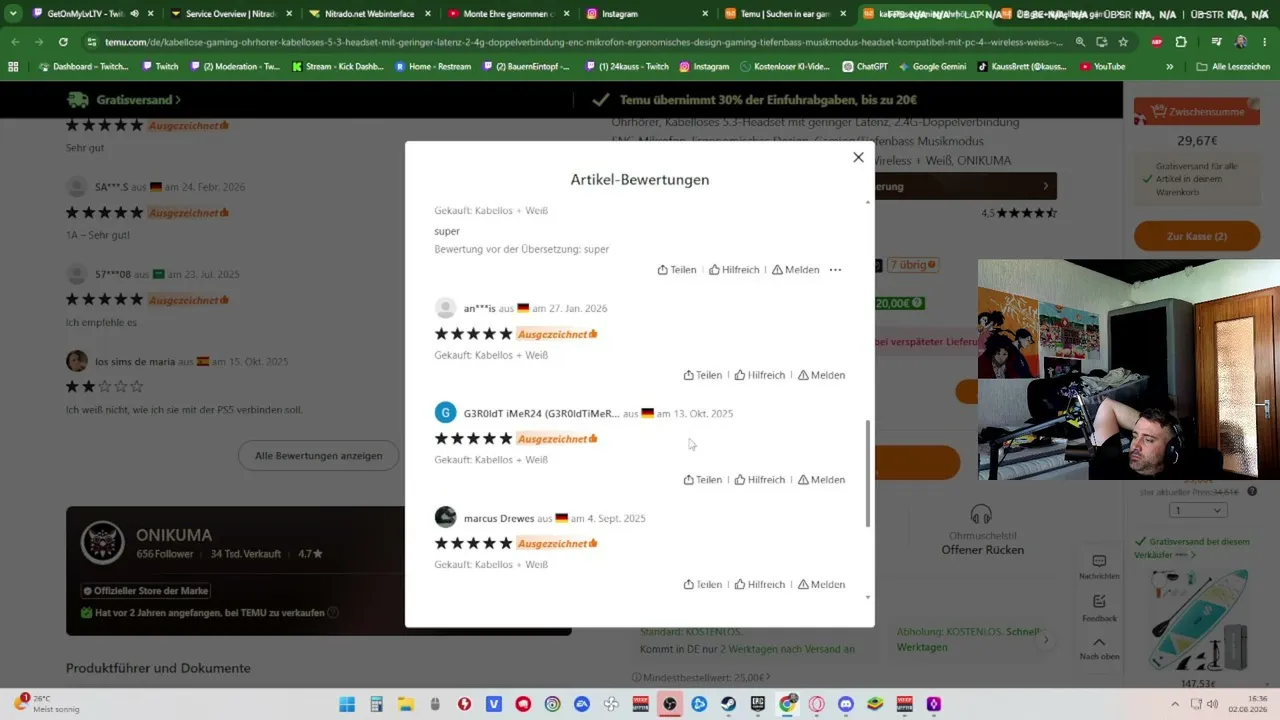
Task: Switch to the Nitrado.net Webinterface tab
Action: [368, 14]
